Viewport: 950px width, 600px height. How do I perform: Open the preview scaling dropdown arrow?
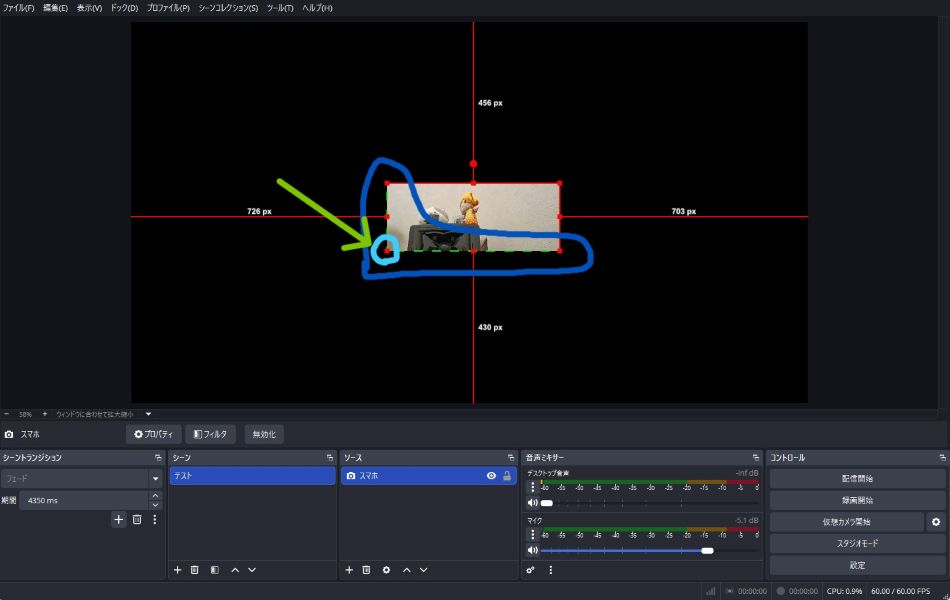[149, 414]
